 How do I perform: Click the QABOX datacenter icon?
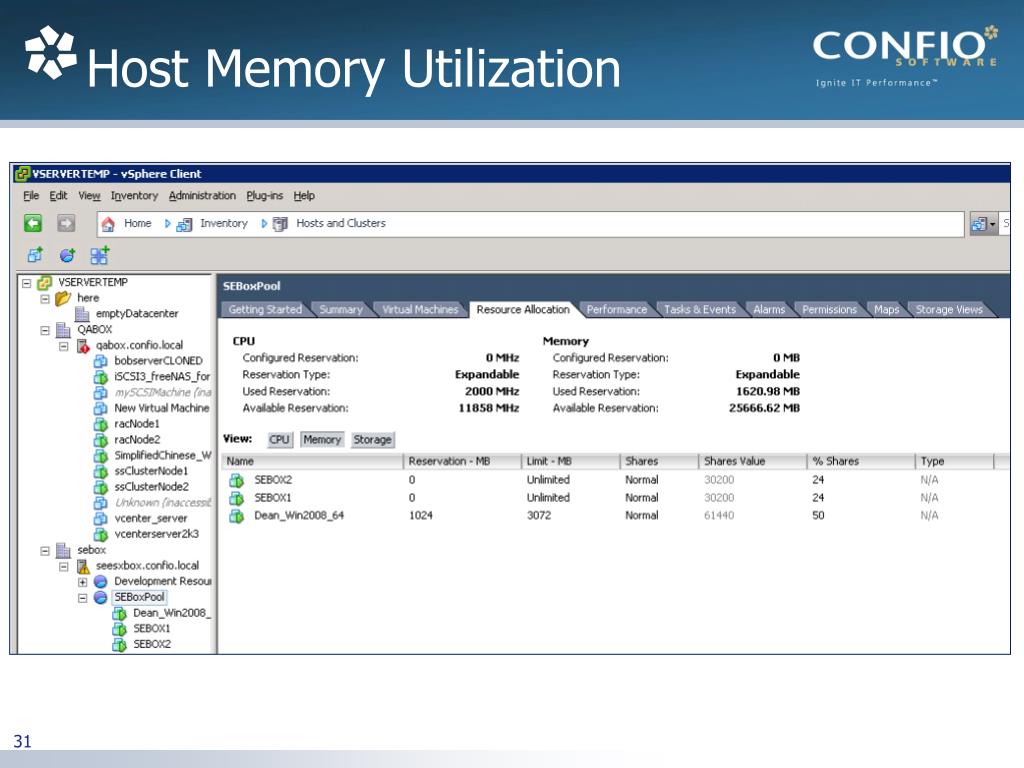point(63,330)
